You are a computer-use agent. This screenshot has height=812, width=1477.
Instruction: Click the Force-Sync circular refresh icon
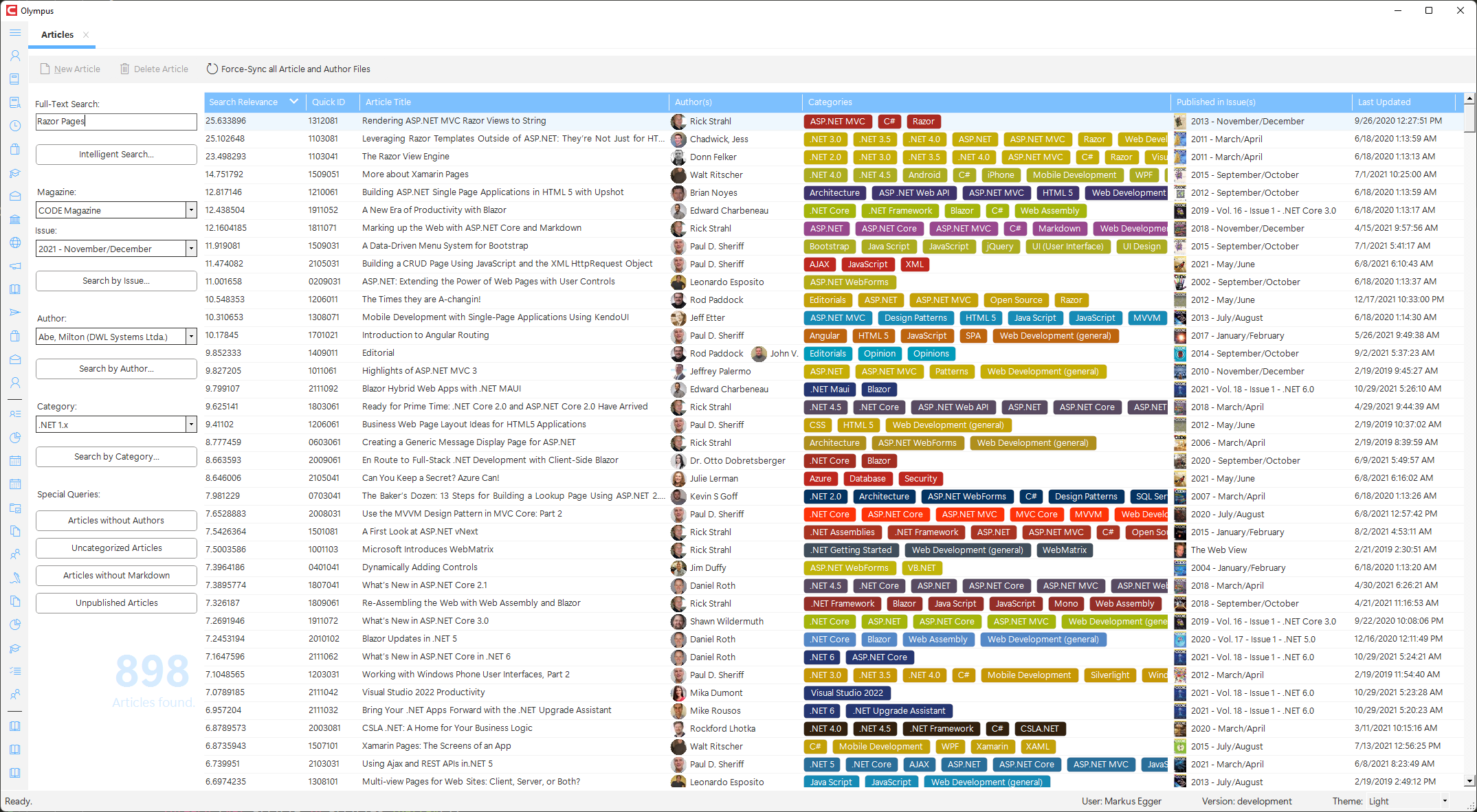[x=212, y=69]
